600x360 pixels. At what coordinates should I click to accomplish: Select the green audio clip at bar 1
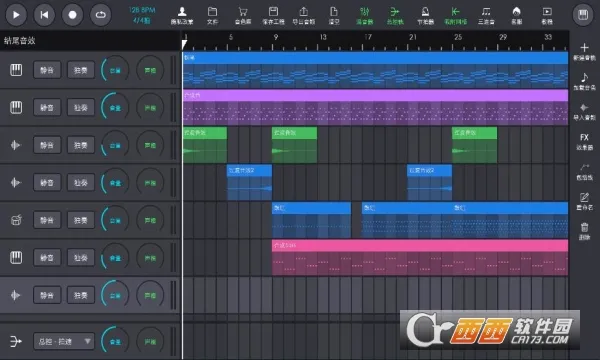coord(205,145)
